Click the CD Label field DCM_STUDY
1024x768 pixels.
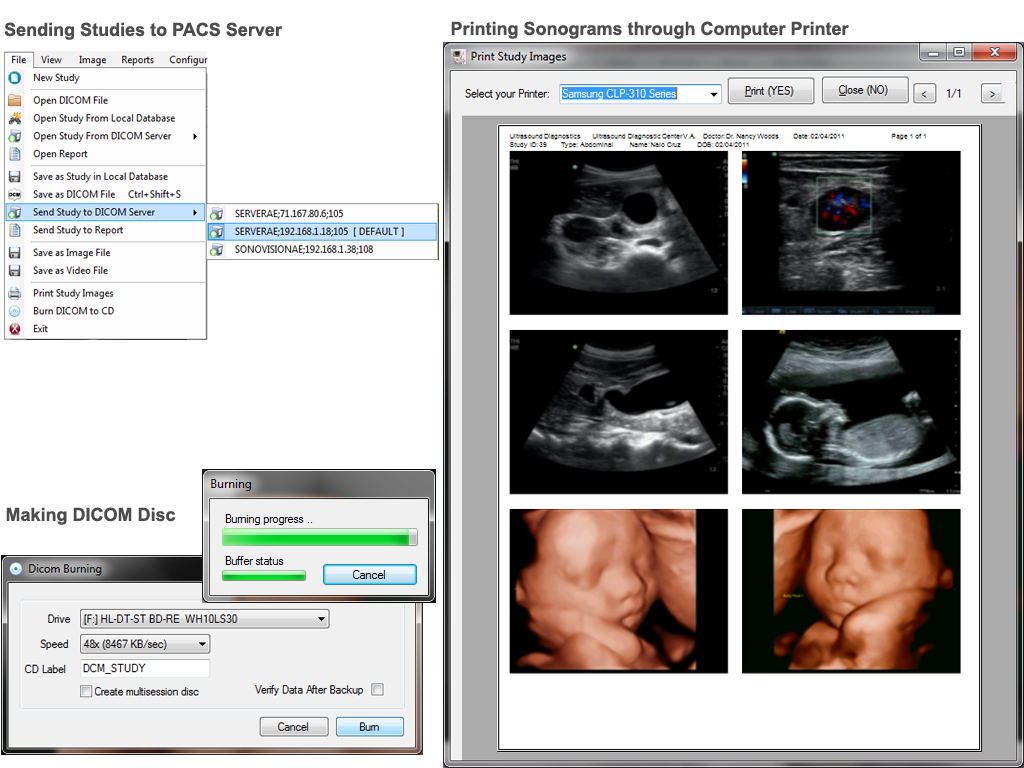(x=145, y=669)
